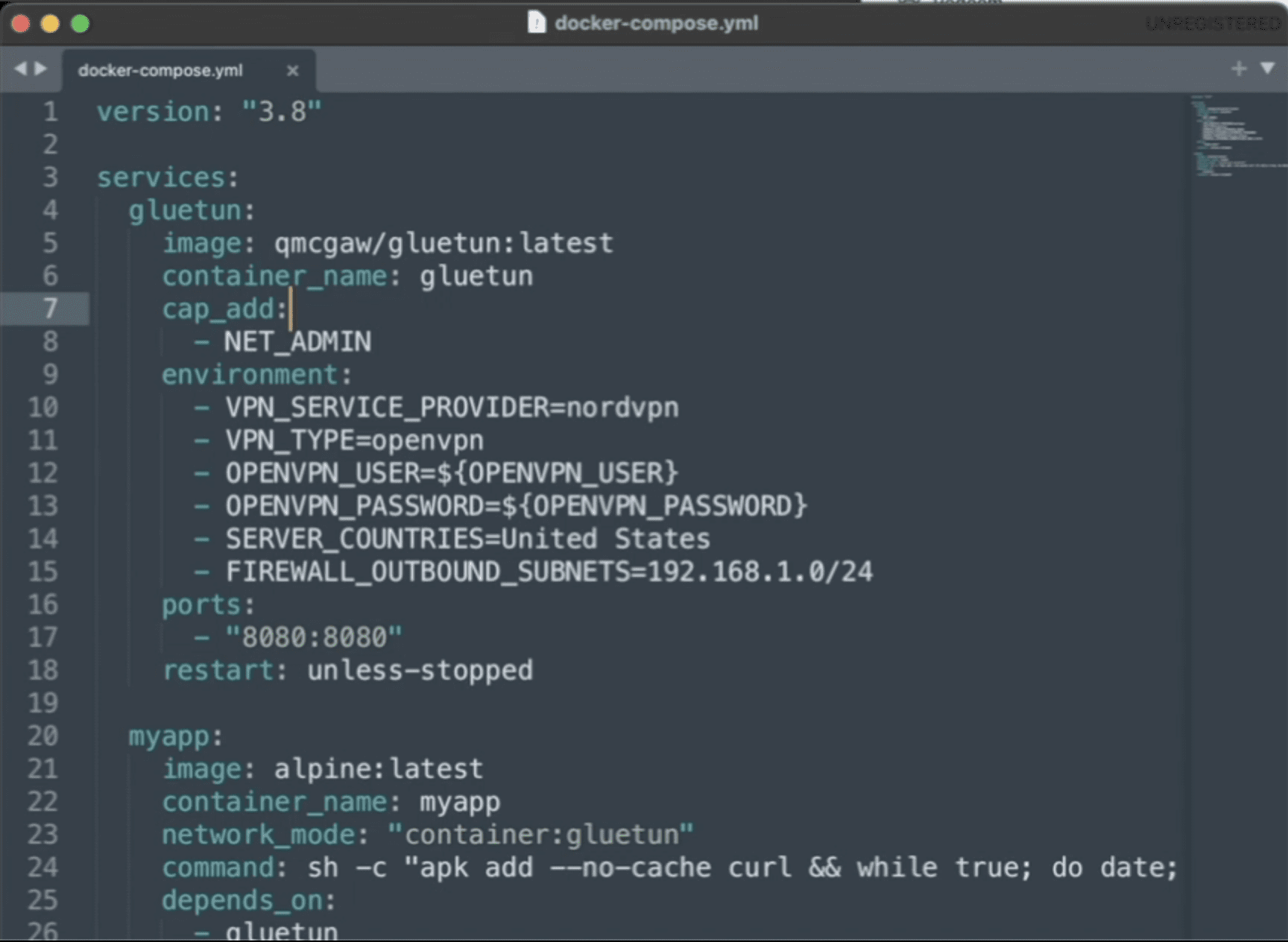Click the UNREGISTERED label in title bar

click(x=1212, y=24)
